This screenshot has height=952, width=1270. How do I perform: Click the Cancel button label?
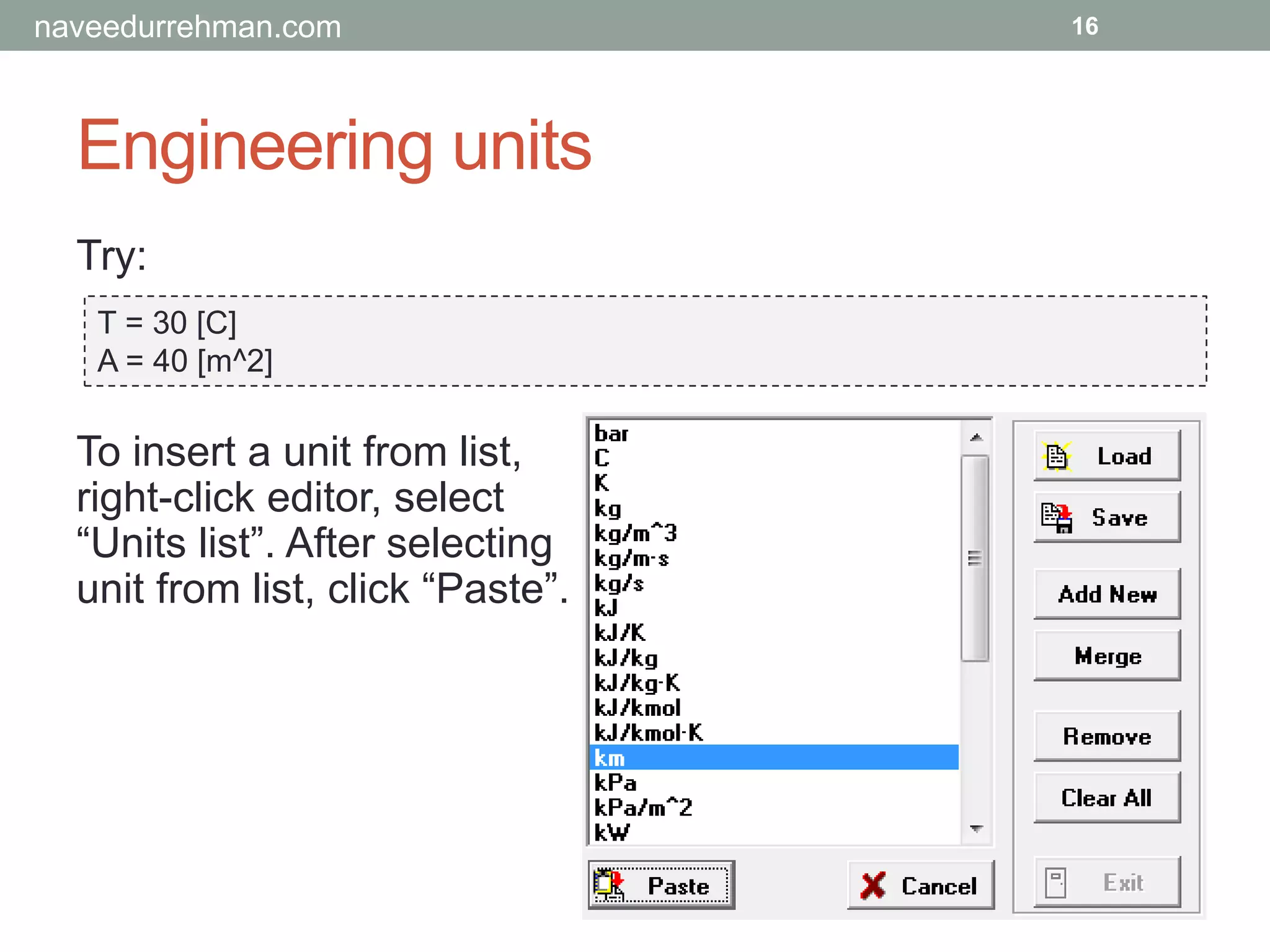tap(939, 886)
